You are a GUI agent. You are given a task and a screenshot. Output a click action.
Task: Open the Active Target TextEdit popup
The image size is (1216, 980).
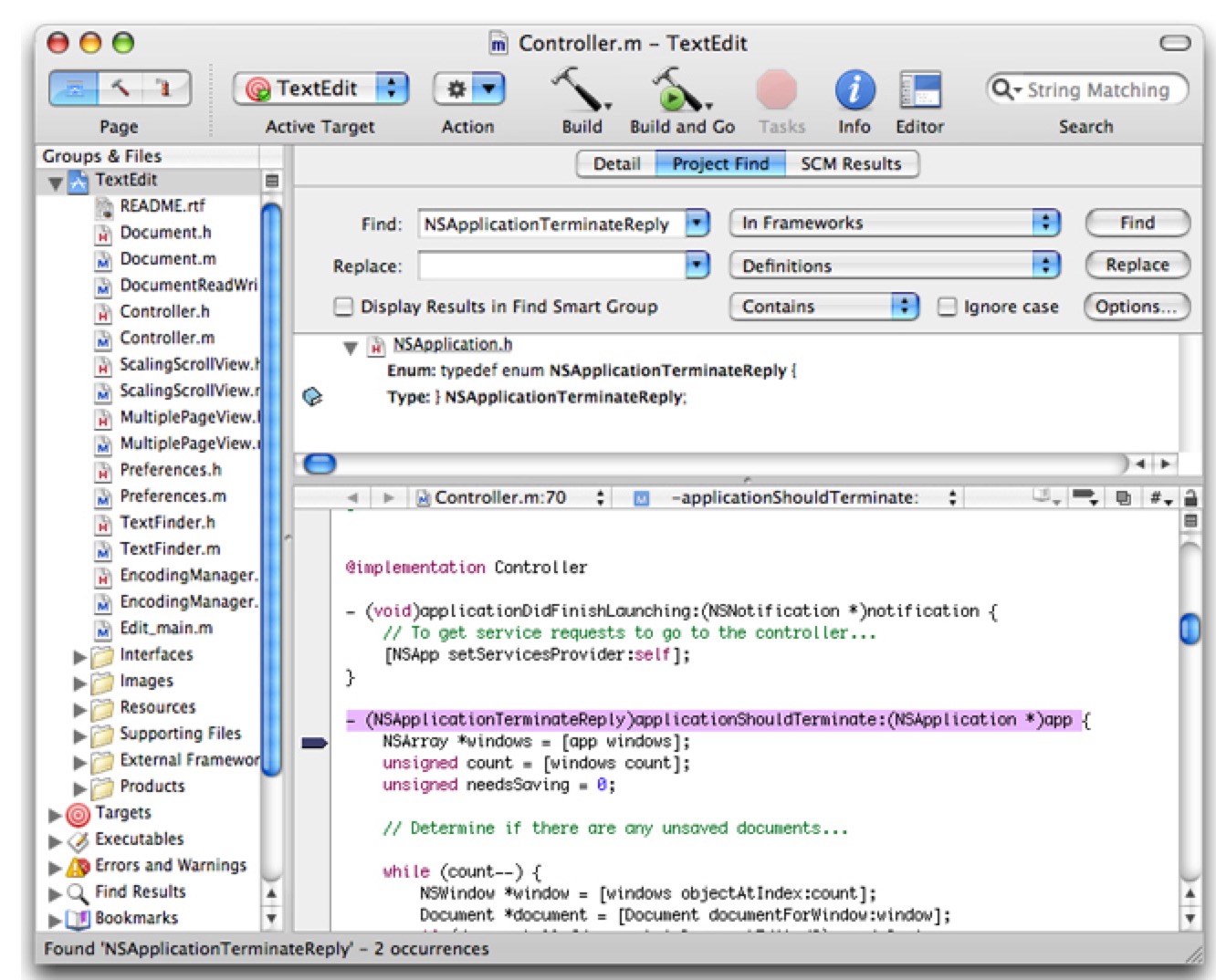[321, 89]
